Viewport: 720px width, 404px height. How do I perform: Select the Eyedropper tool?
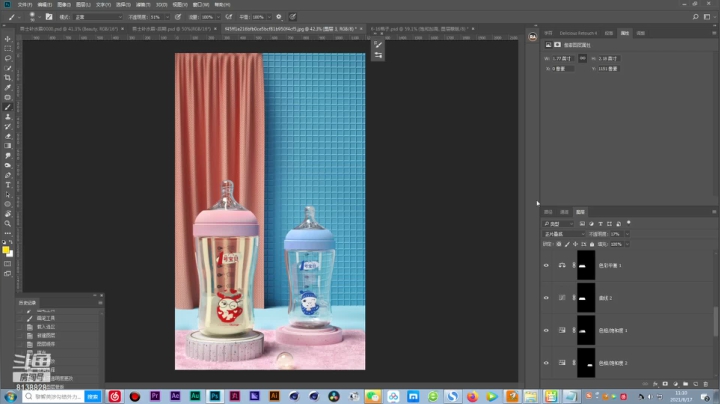pyautogui.click(x=8, y=87)
